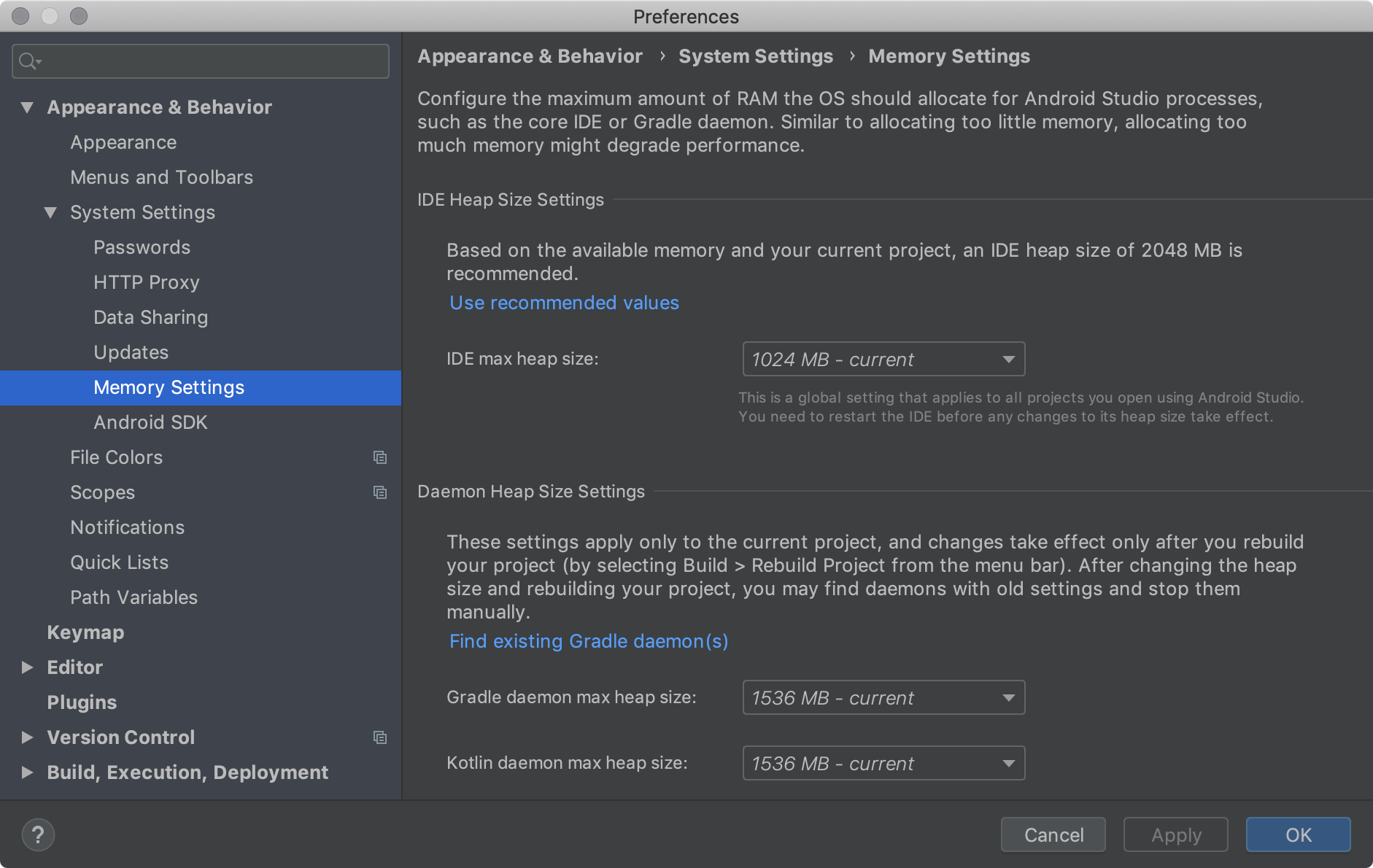Click the project-level icon beside Scopes
Screen dimensions: 1373x868
coord(380,492)
